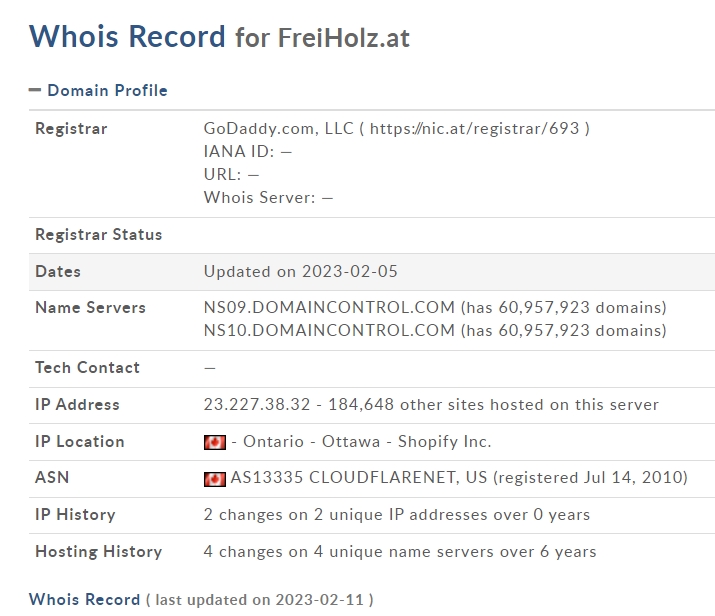Click the Tech Contact row label
This screenshot has height=616, width=715.
(x=88, y=368)
